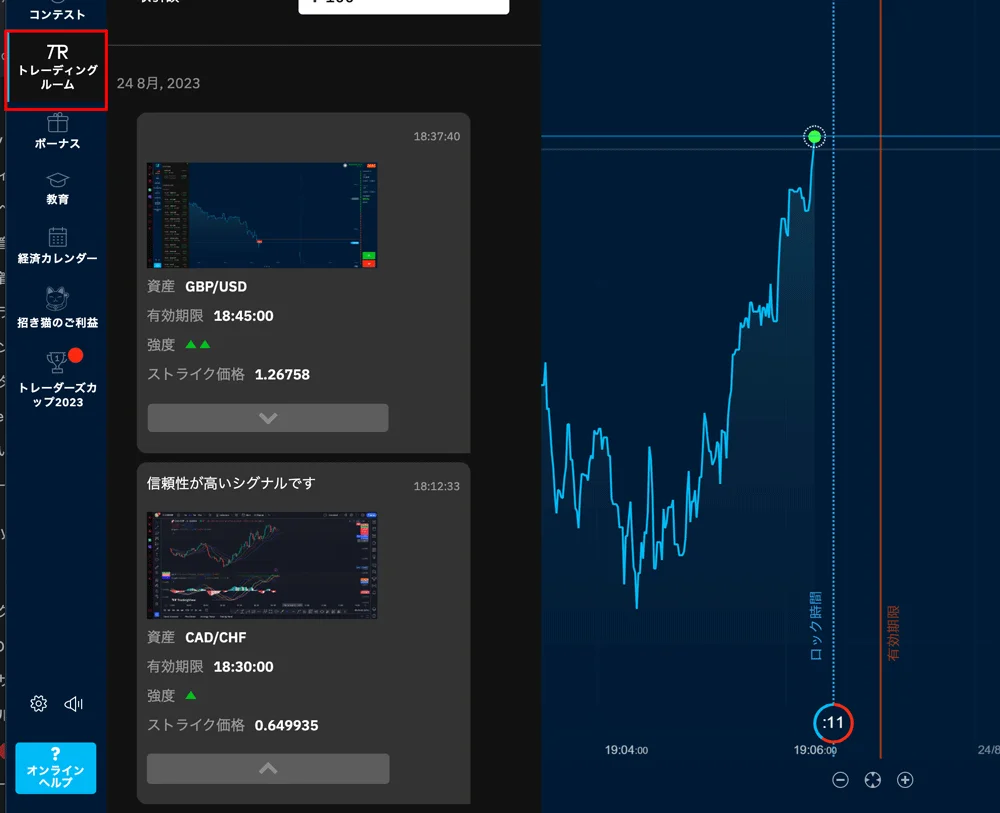The width and height of the screenshot is (1000, 813).
Task: Click the amount input field at top
Action: tap(403, 5)
